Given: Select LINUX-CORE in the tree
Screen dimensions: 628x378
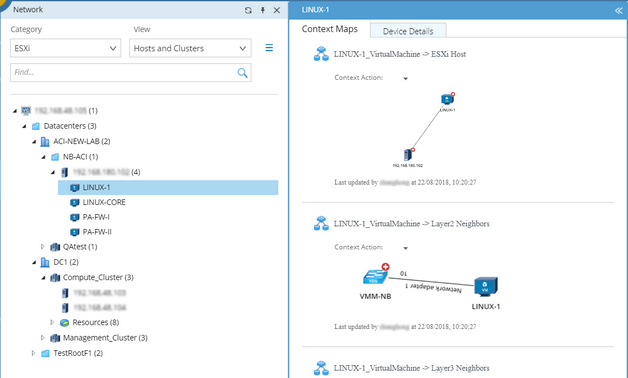Looking at the screenshot, I should point(104,202).
